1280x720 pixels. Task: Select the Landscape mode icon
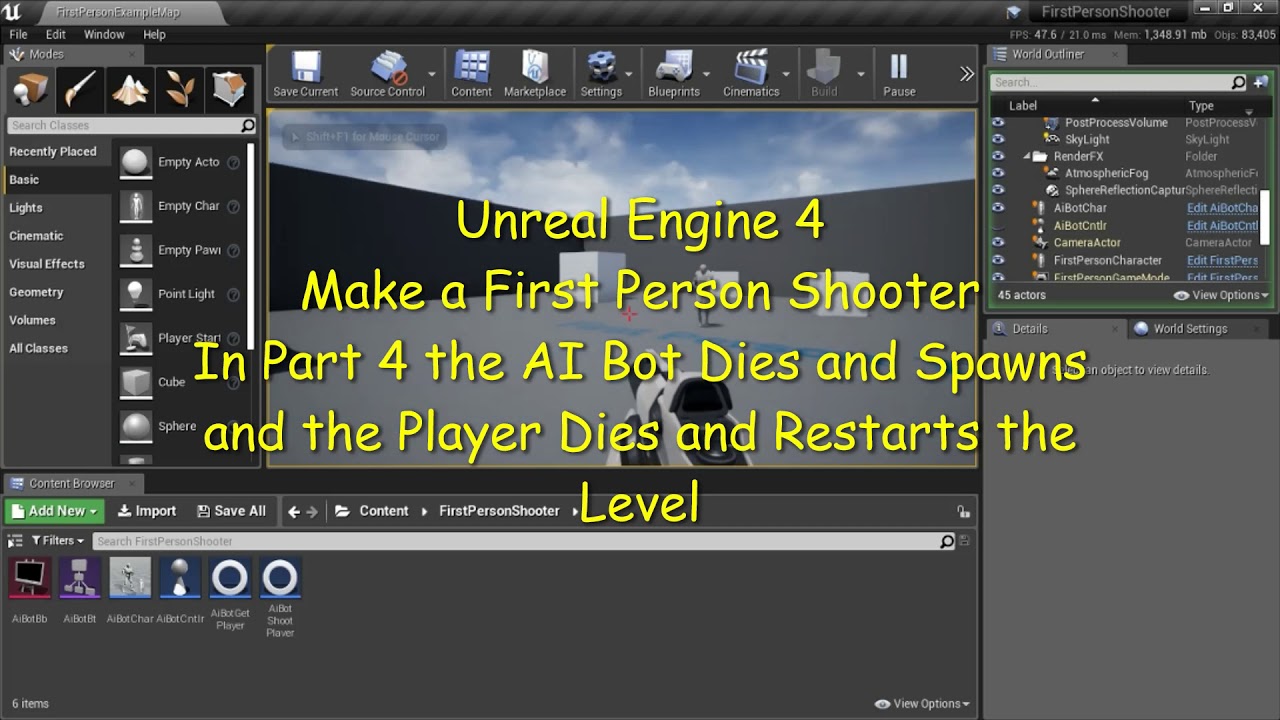coord(130,91)
